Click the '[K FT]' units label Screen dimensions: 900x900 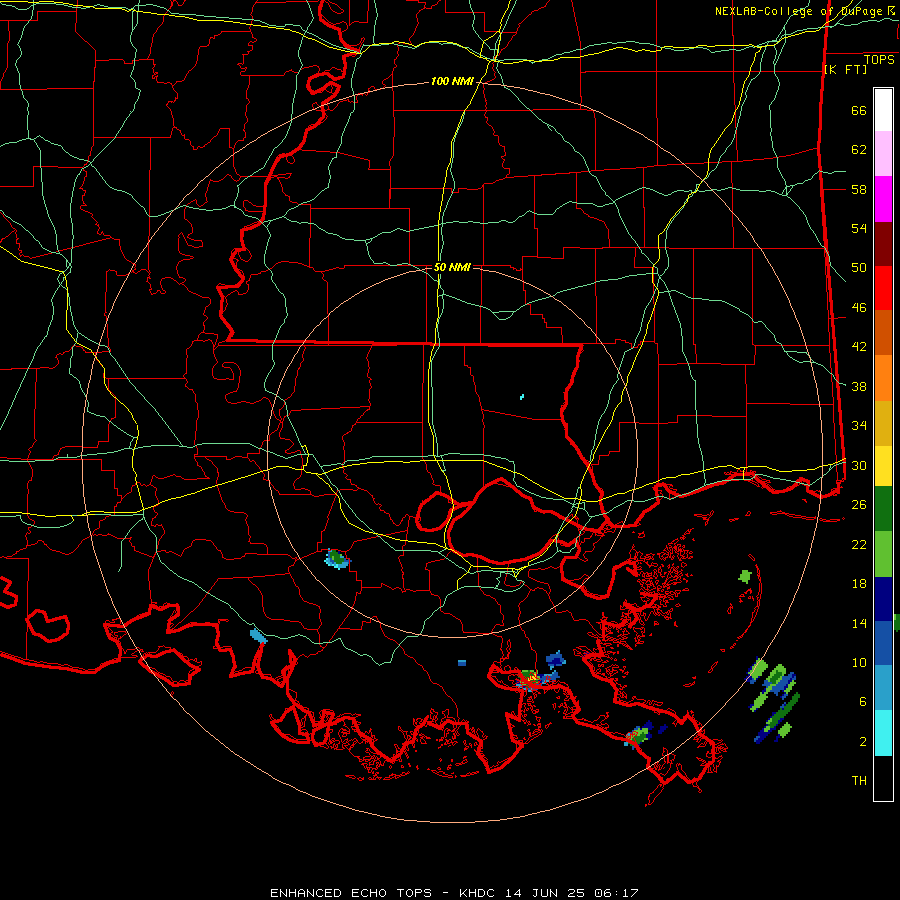845,70
